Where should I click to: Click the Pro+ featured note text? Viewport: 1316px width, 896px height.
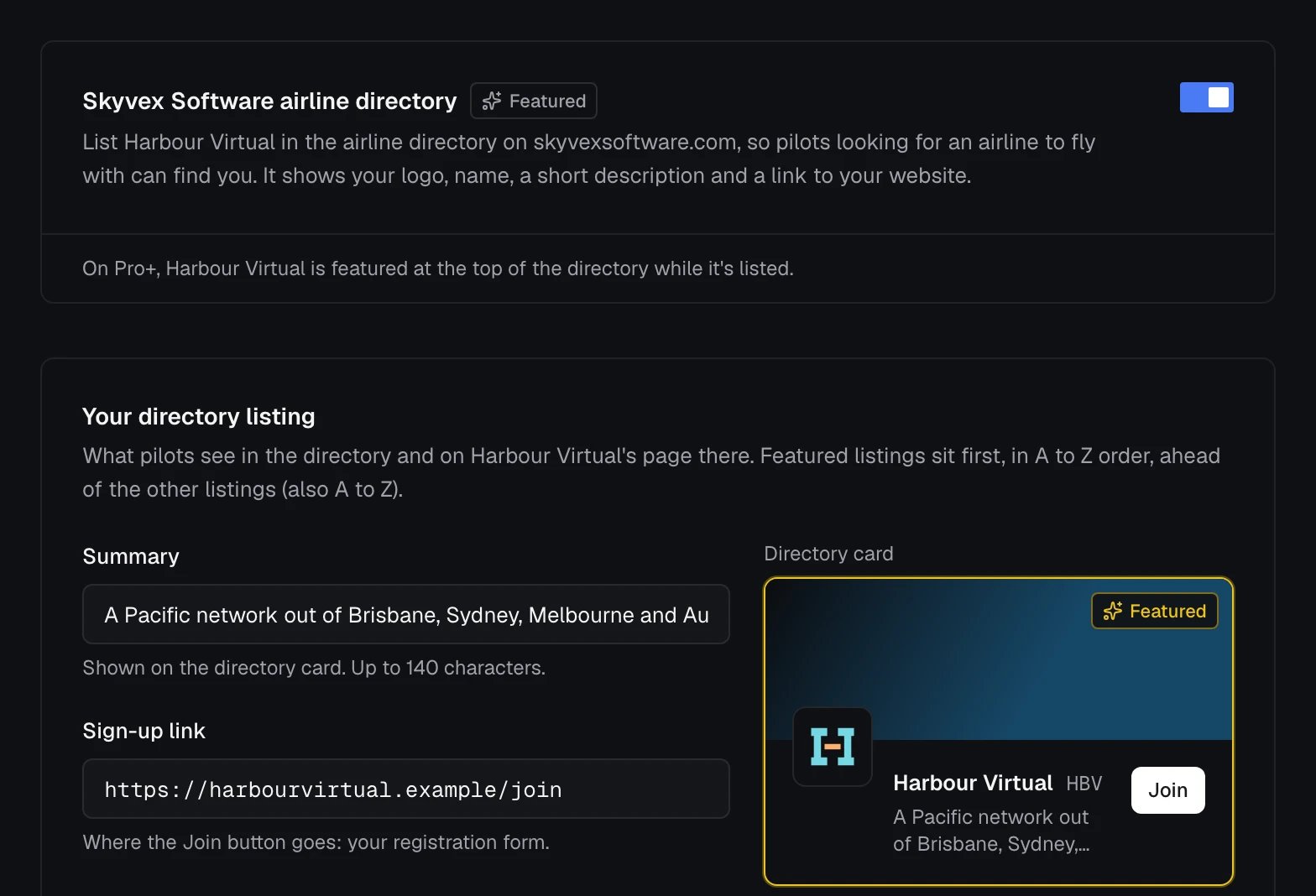438,268
